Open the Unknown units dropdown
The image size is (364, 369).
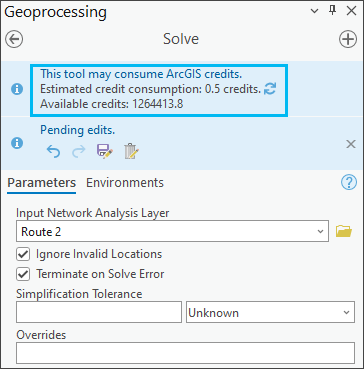pyautogui.click(x=270, y=313)
